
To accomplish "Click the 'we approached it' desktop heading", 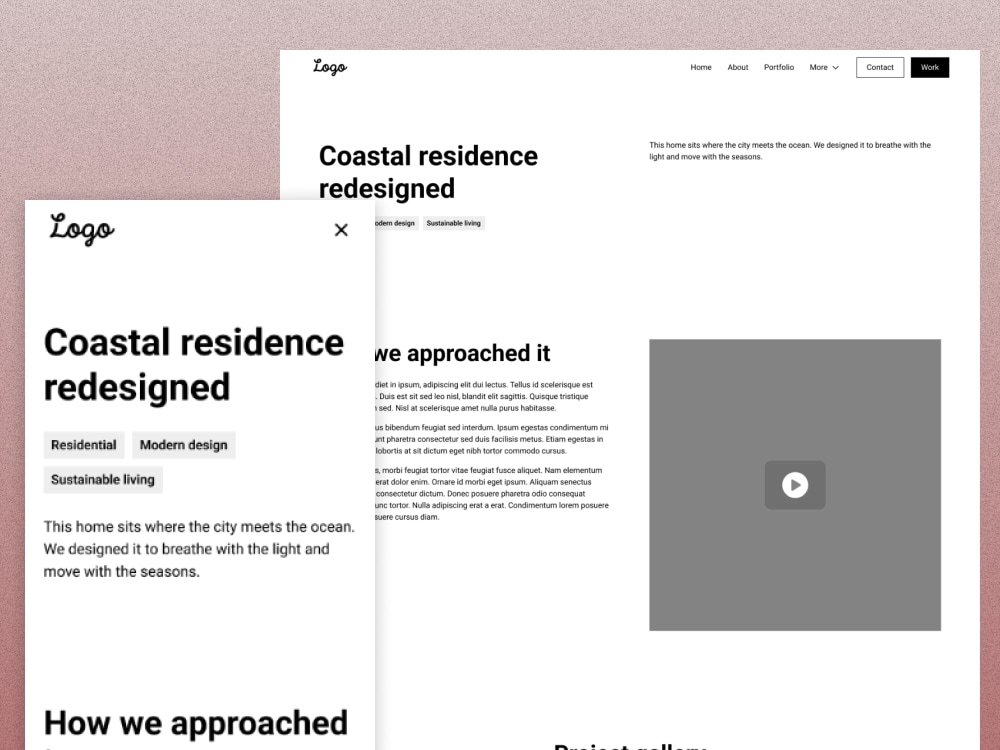I will [462, 353].
